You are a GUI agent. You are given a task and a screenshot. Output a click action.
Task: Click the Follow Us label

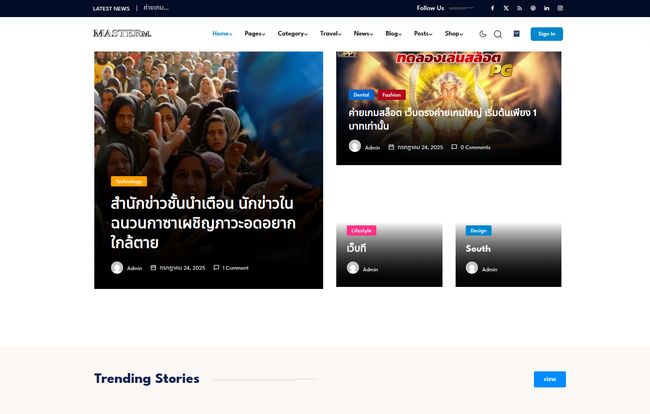coord(430,8)
